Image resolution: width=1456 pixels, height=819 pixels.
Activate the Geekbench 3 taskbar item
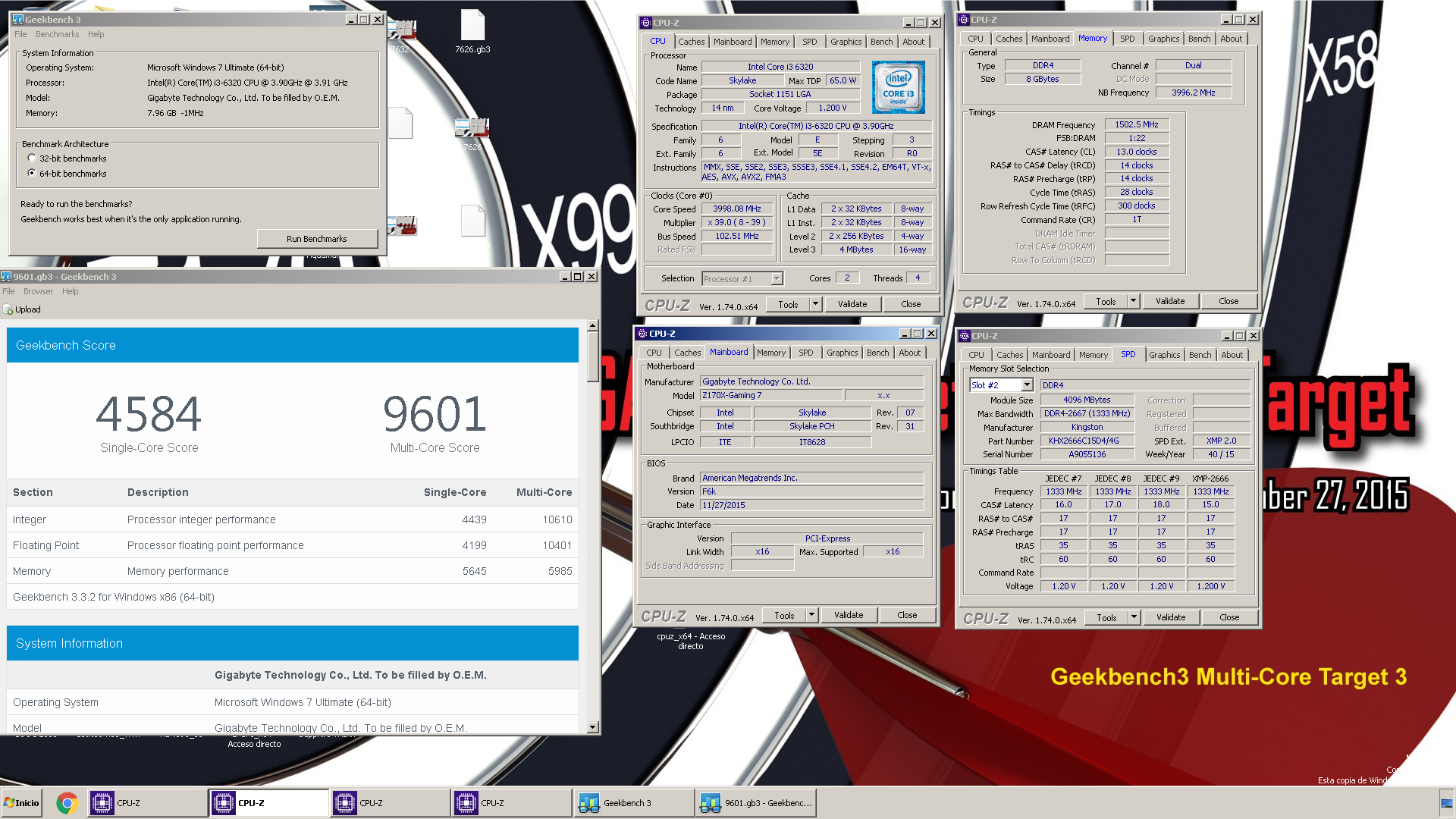pos(633,803)
